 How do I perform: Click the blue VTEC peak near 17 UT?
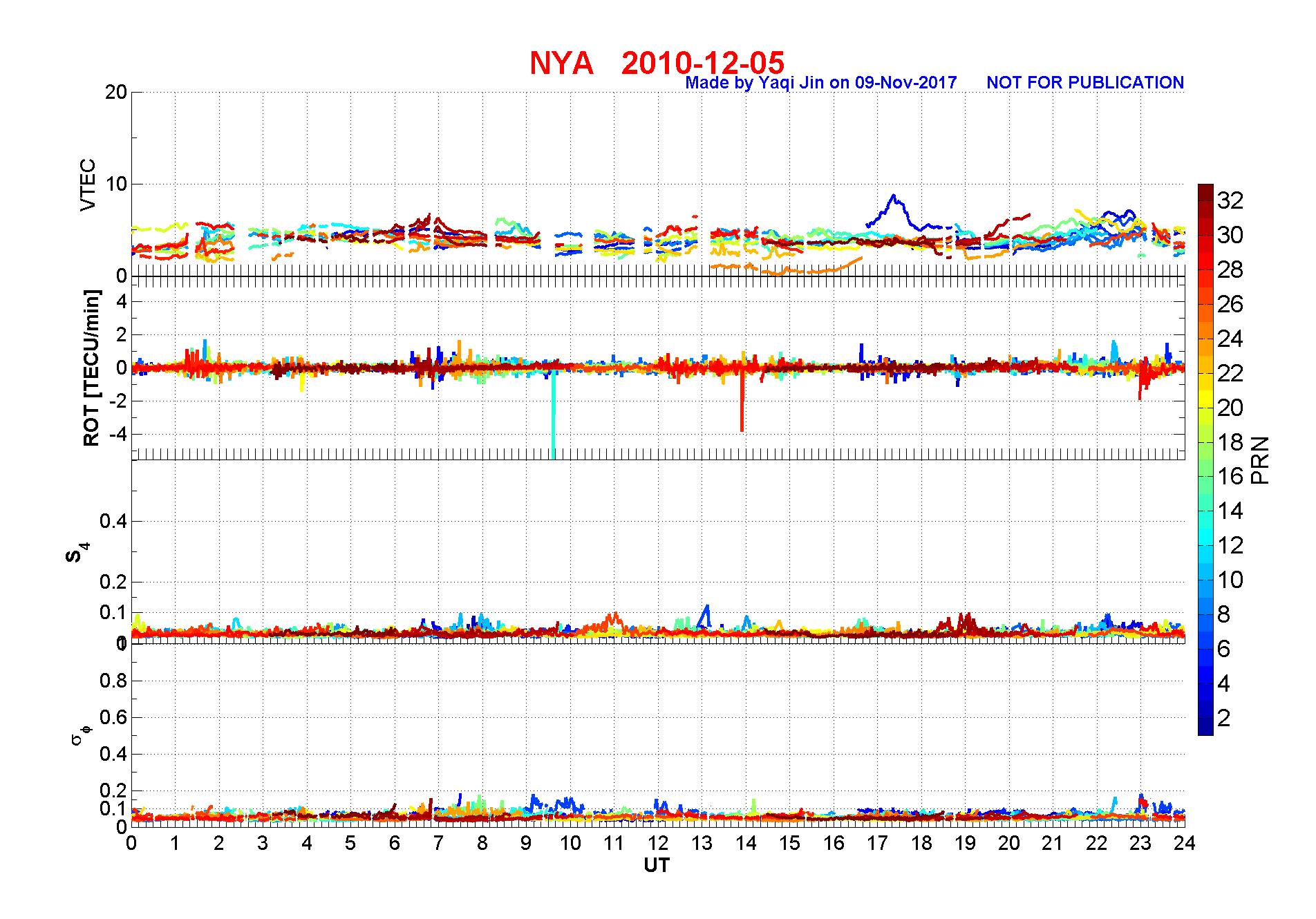(894, 197)
